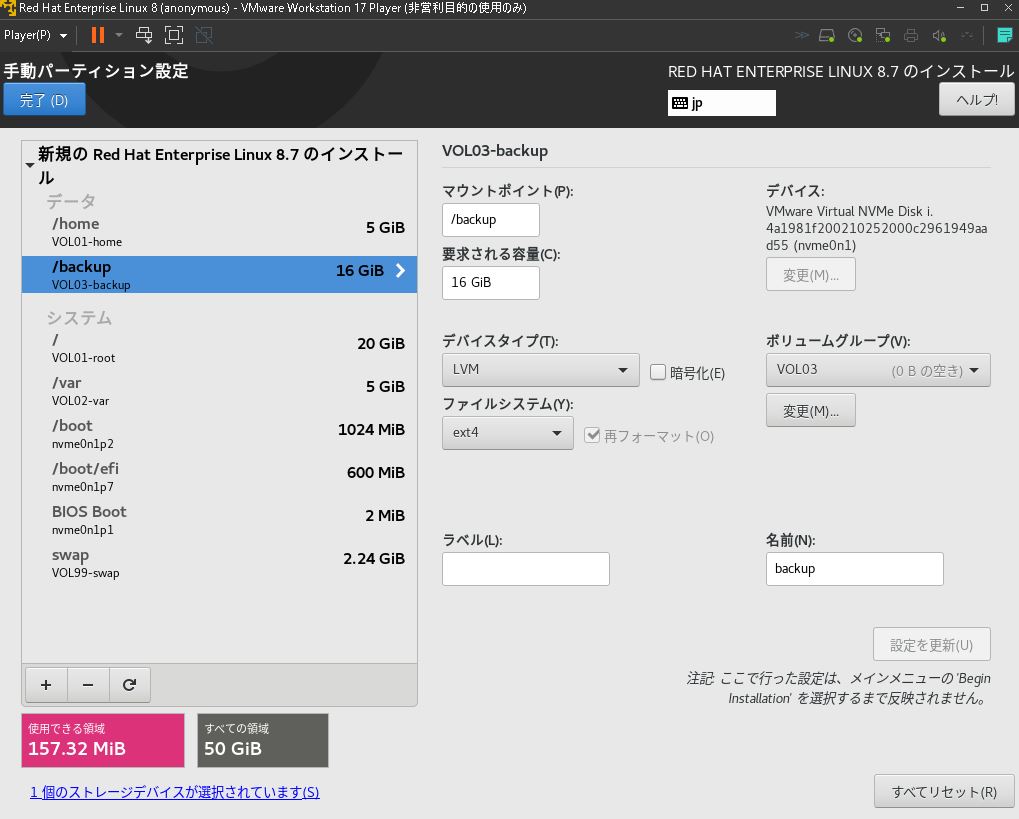Click the すべての領域 50 GiB box
Image resolution: width=1019 pixels, height=819 pixels.
263,740
